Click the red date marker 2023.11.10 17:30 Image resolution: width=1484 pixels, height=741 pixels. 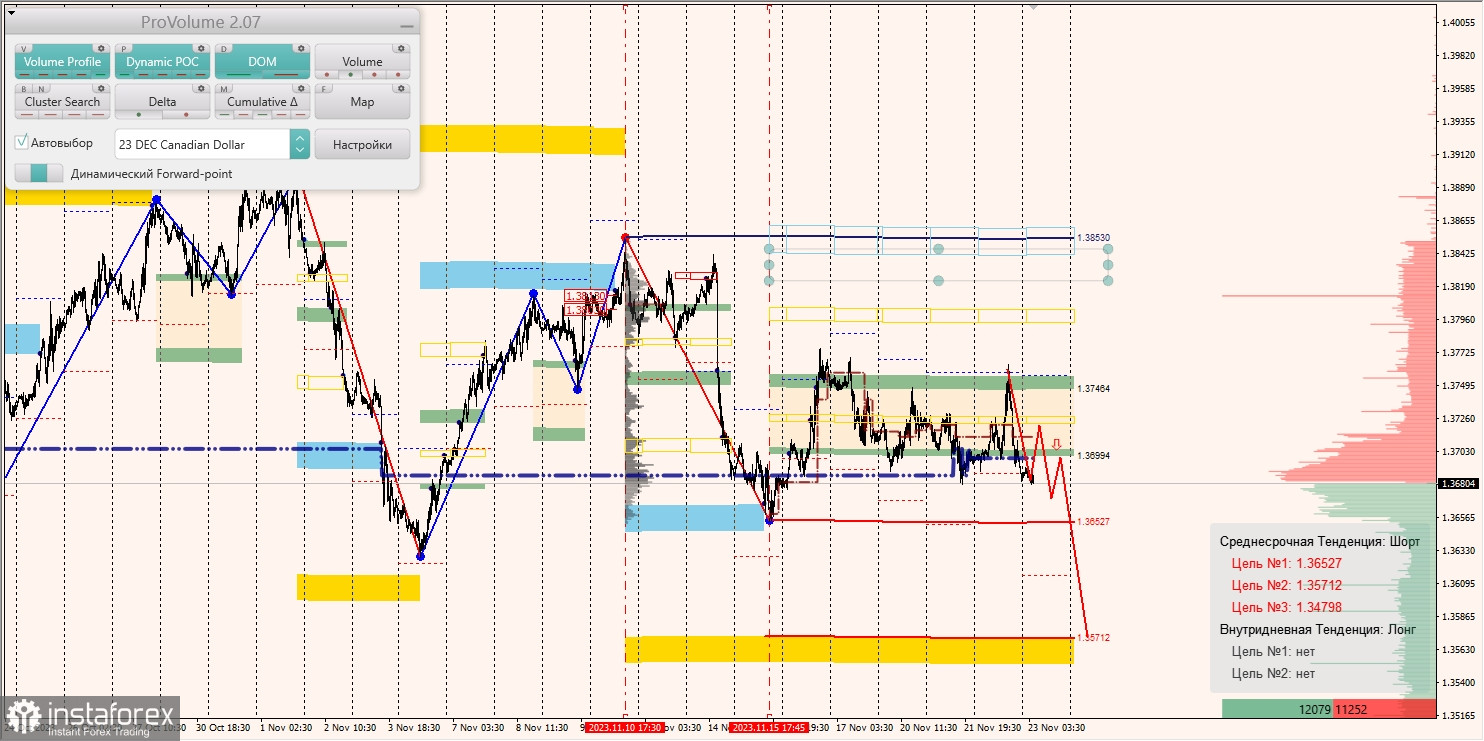[625, 728]
